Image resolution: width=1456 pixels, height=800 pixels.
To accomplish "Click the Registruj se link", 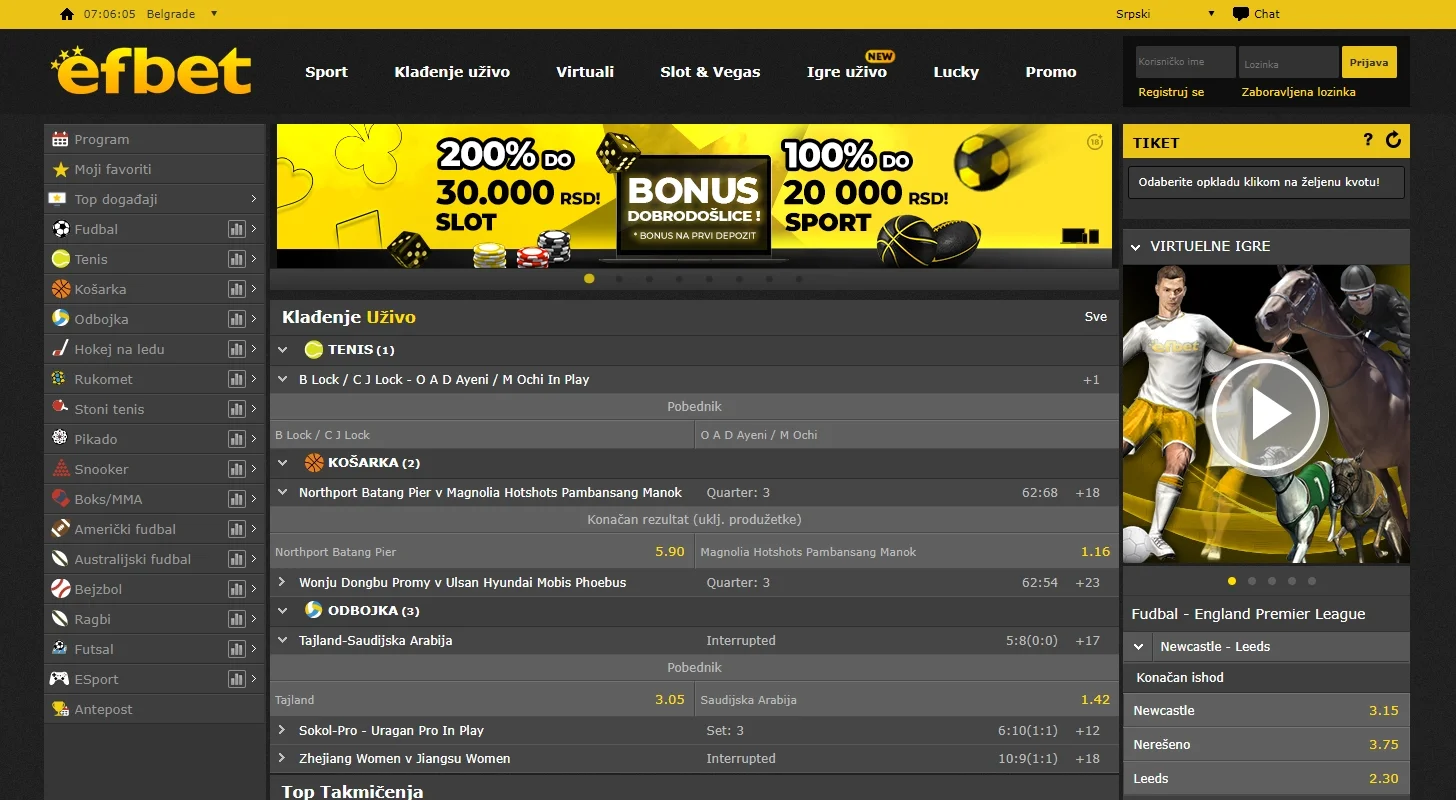I will pos(1171,92).
